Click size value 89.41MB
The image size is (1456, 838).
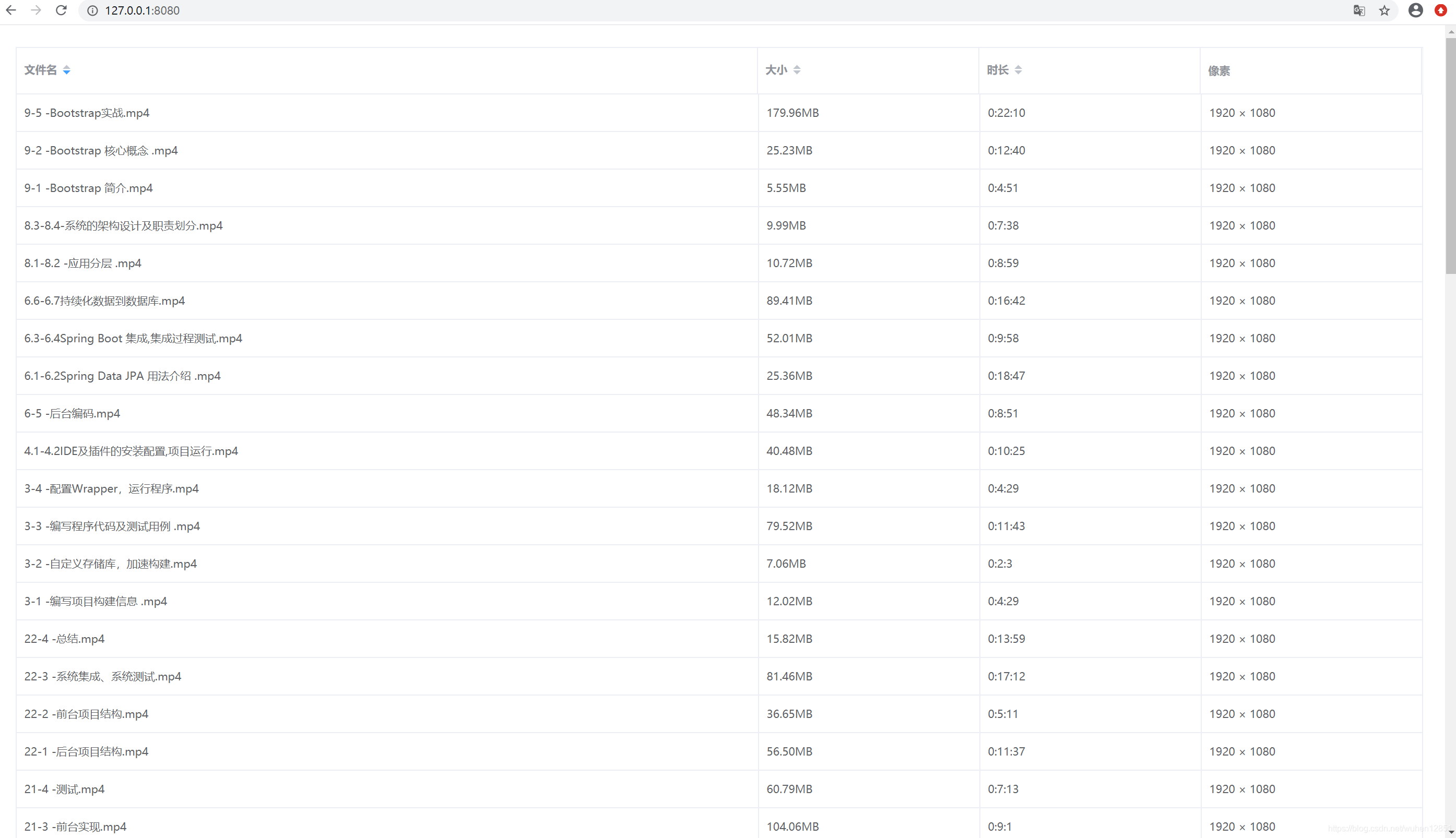789,301
